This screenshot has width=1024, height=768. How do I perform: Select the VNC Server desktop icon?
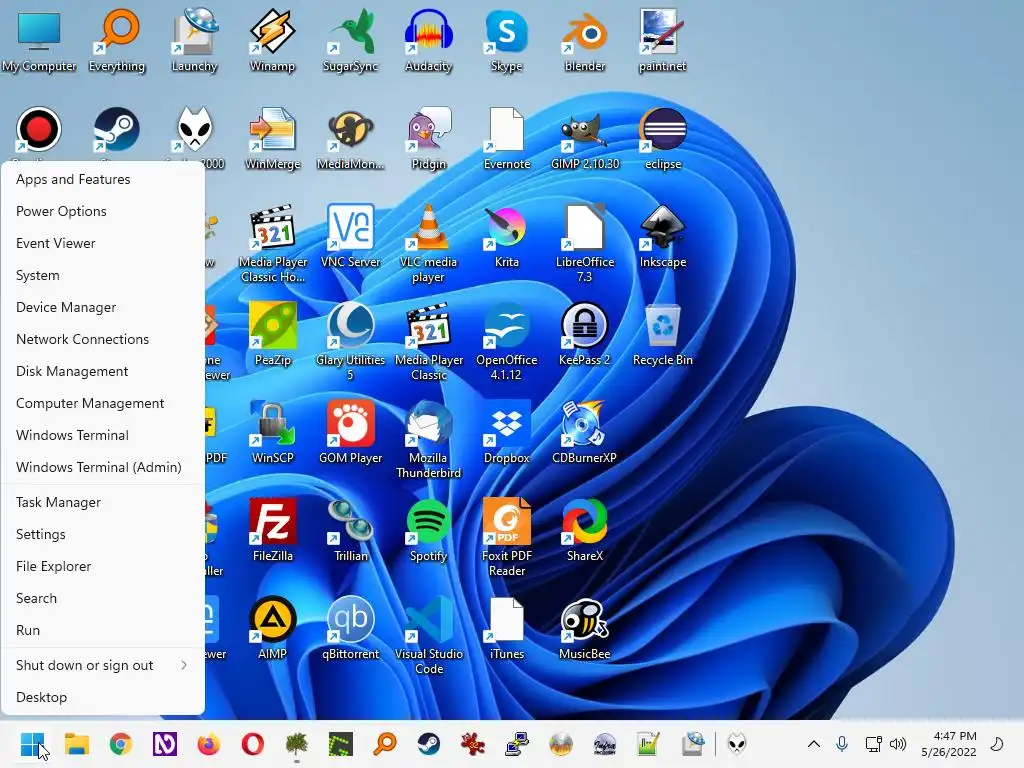[351, 236]
